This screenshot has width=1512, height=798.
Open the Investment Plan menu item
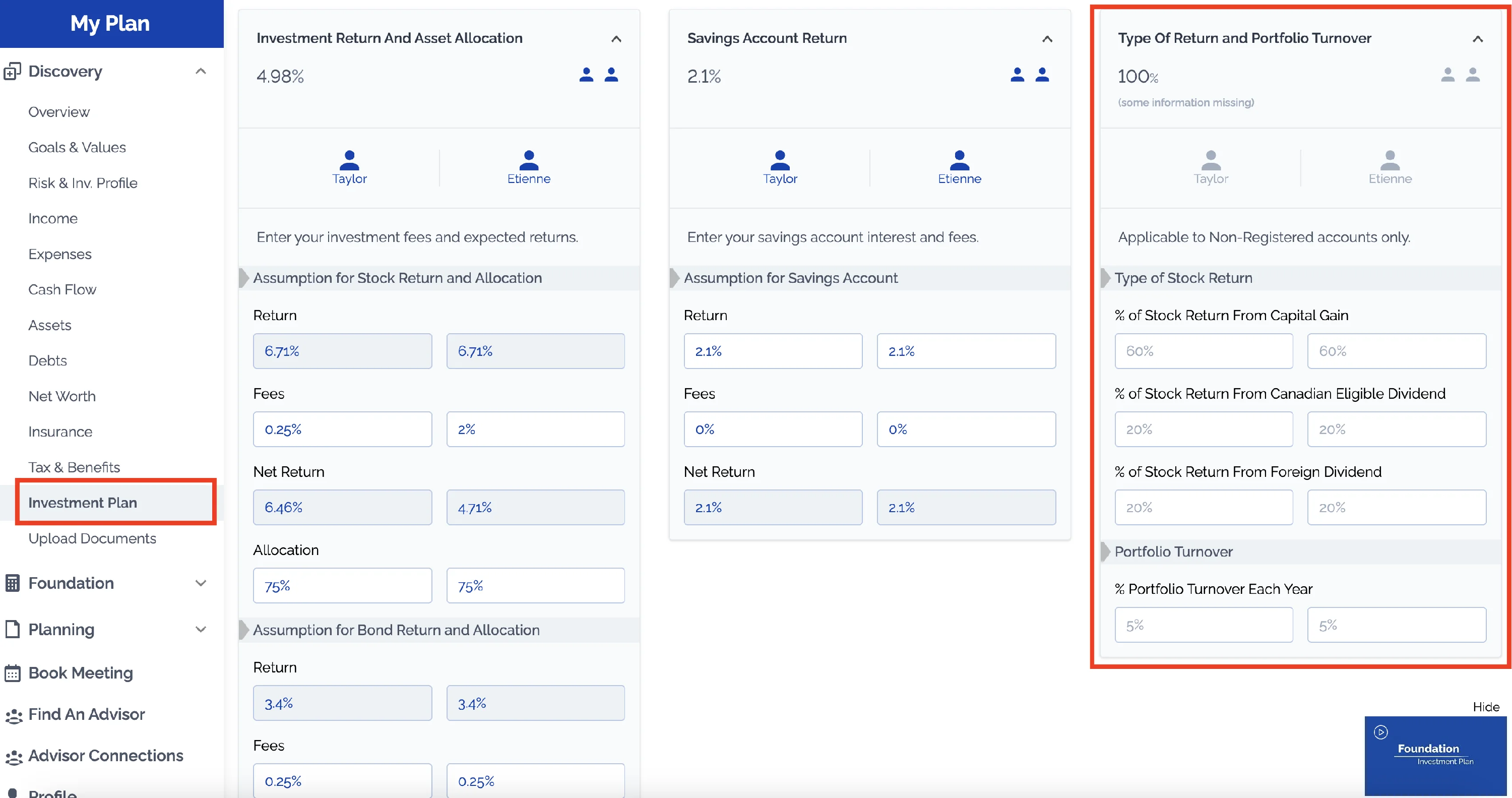82,503
